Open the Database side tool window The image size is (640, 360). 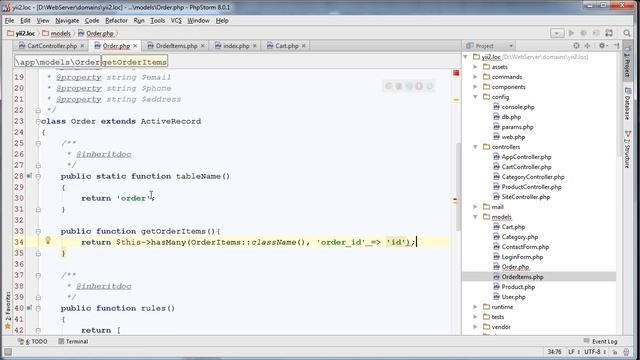627,104
